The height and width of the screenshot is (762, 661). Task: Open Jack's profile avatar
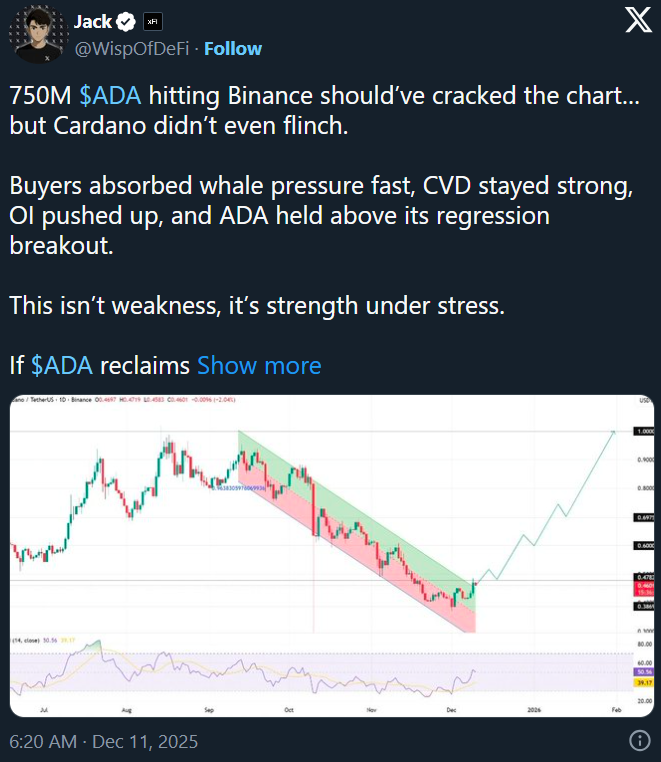(x=38, y=34)
